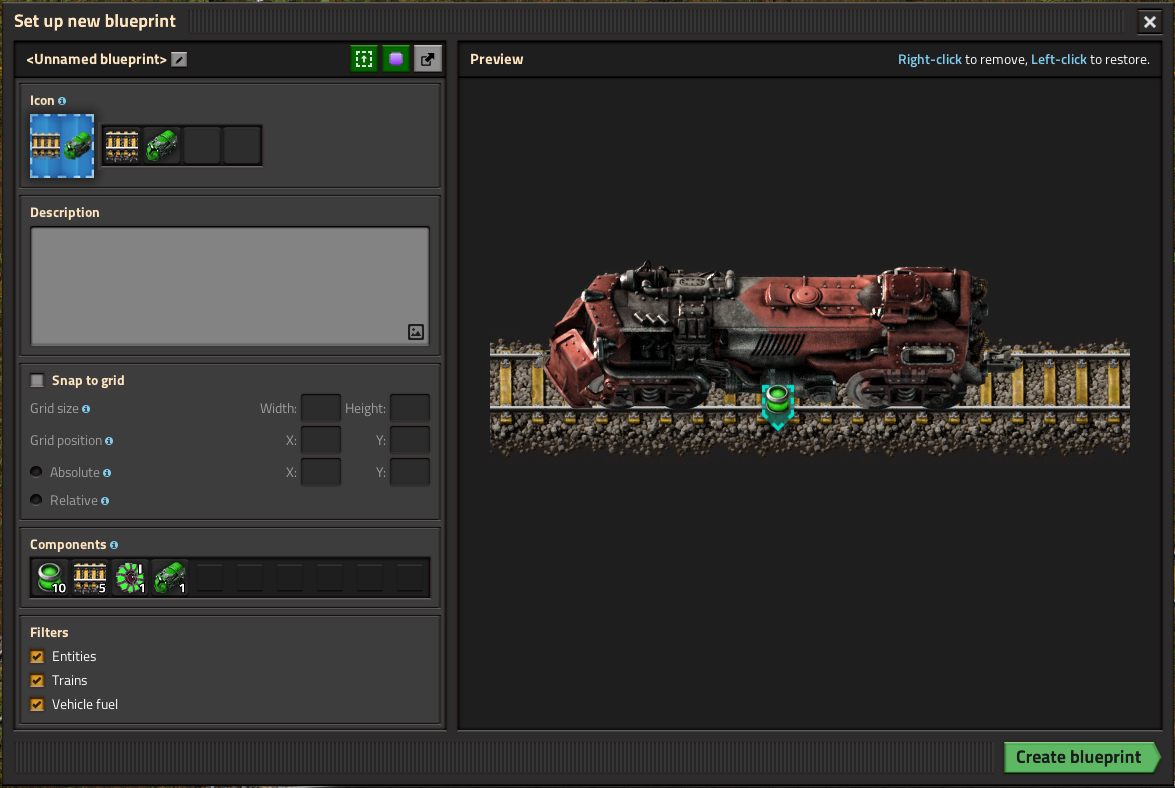Focus the grid Width field

click(321, 408)
